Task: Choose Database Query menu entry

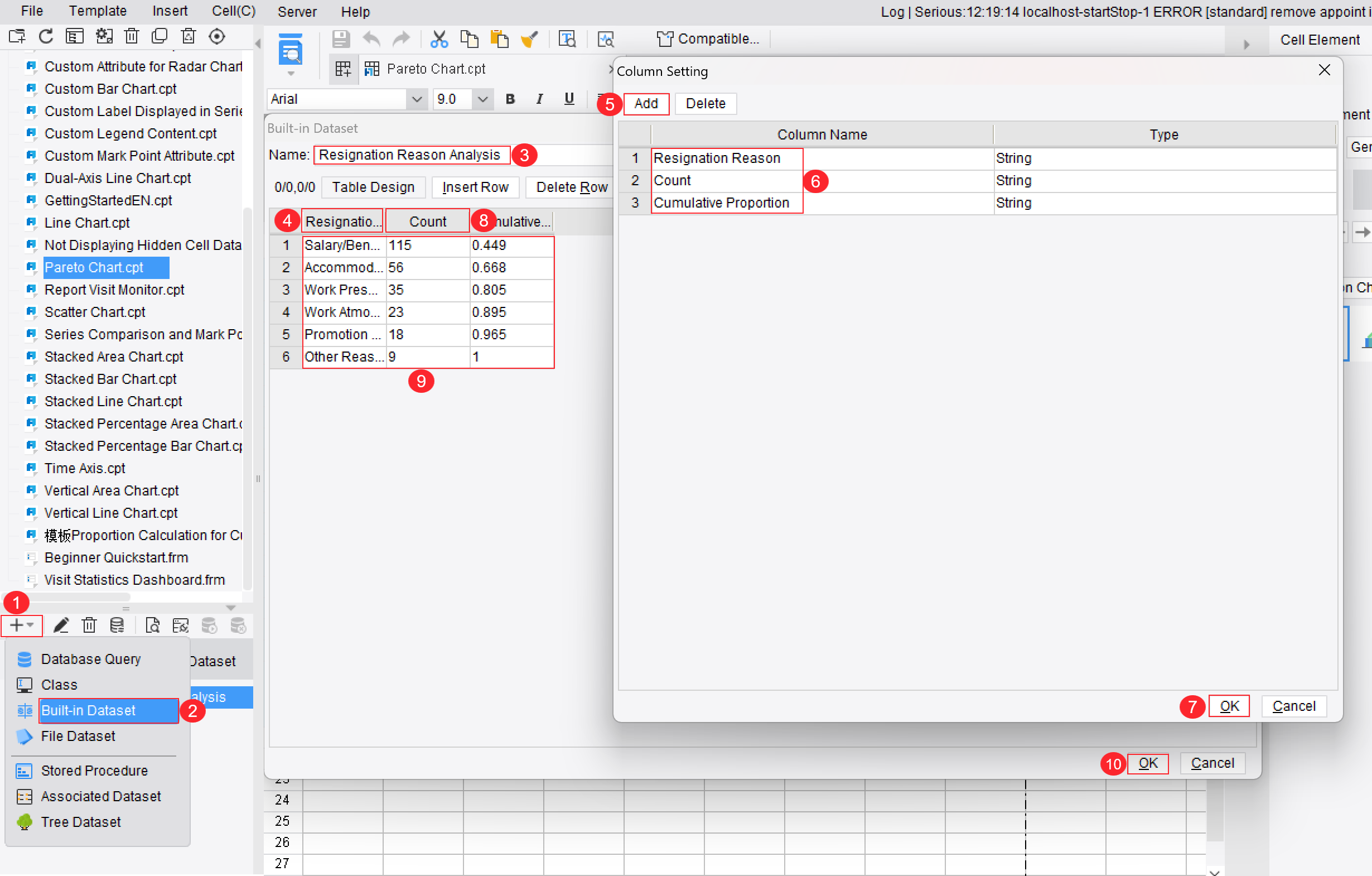Action: [x=90, y=659]
